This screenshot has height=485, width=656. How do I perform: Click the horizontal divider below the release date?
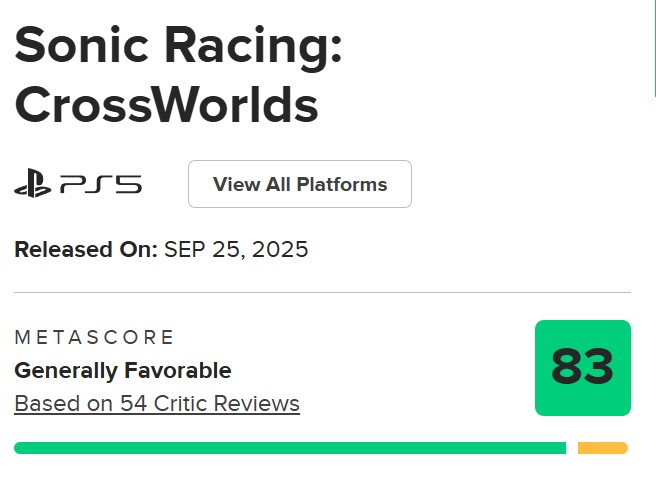tap(322, 293)
